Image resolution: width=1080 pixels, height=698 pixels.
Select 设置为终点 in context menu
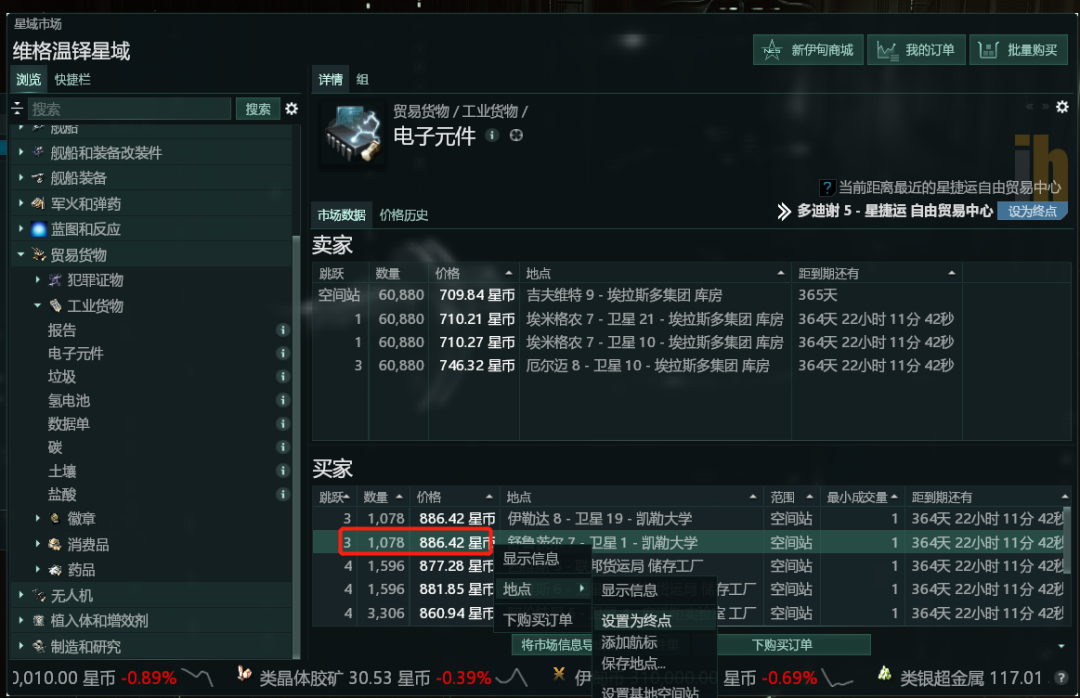click(636, 620)
